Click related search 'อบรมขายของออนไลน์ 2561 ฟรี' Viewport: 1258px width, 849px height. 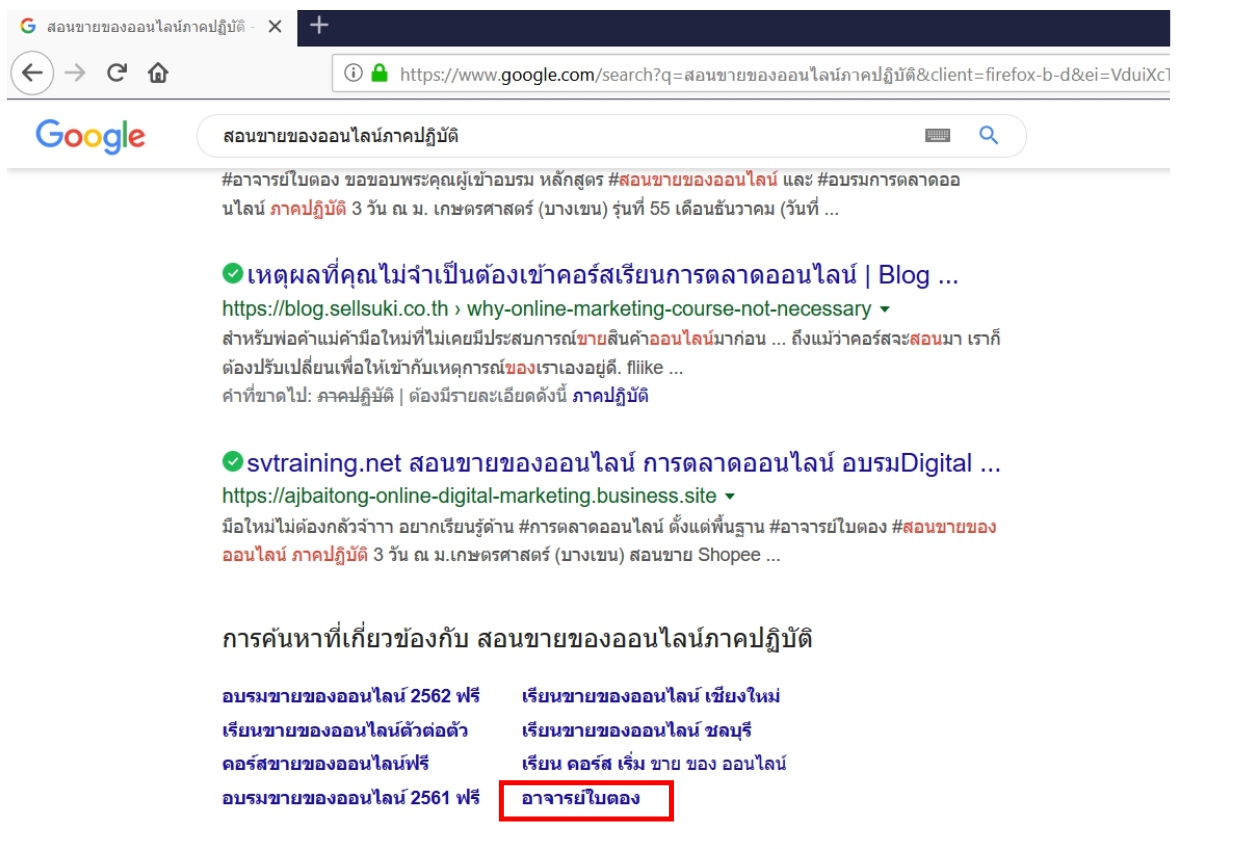pos(351,798)
